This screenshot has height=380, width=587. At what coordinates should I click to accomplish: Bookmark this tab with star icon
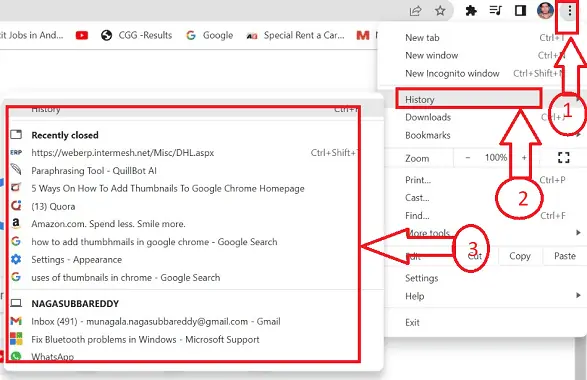click(440, 11)
